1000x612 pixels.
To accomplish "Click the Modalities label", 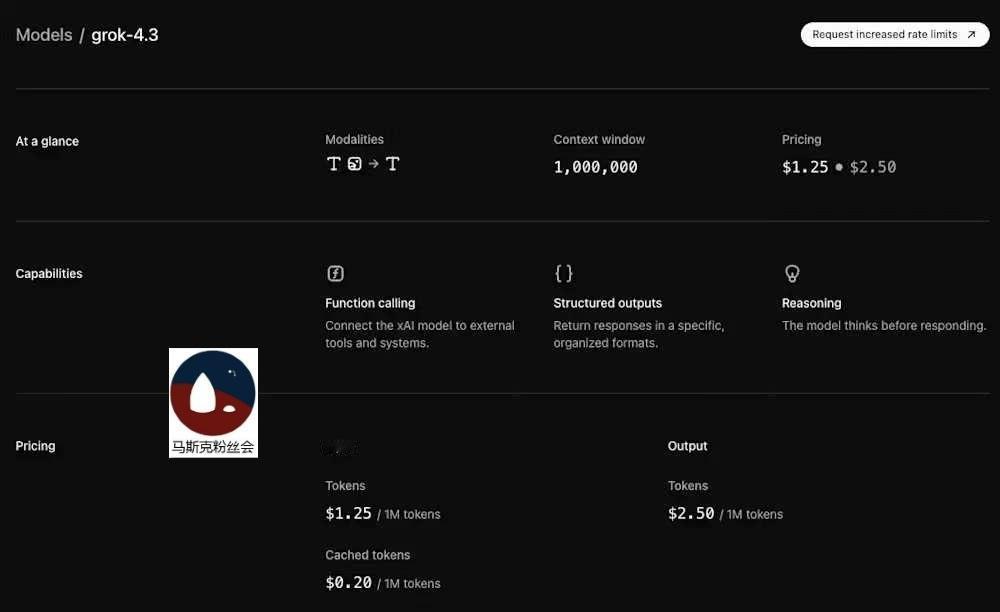I will point(354,140).
